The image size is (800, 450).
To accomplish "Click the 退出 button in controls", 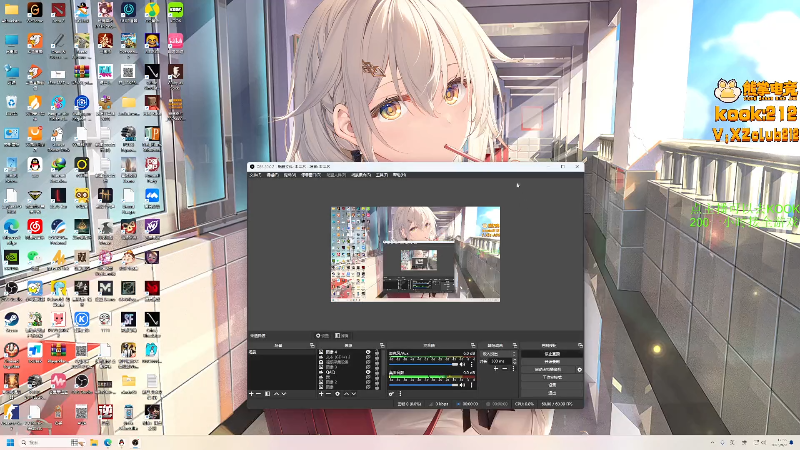I will [552, 393].
